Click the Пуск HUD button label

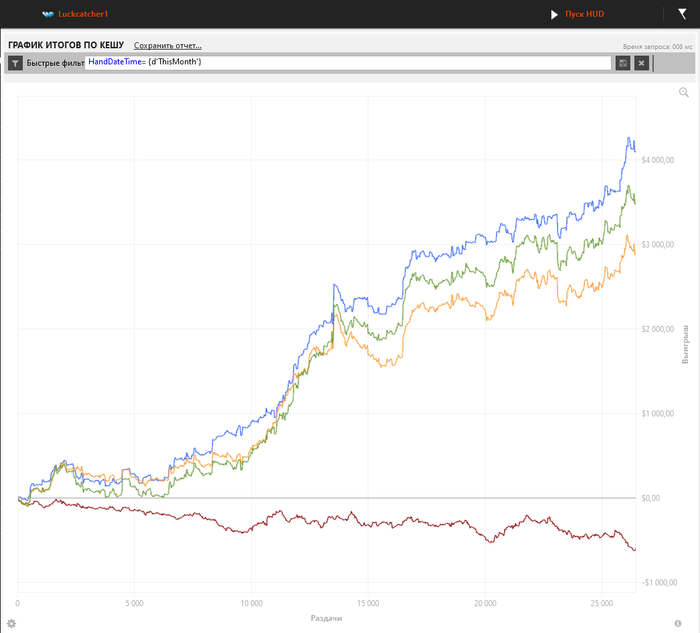pyautogui.click(x=584, y=15)
